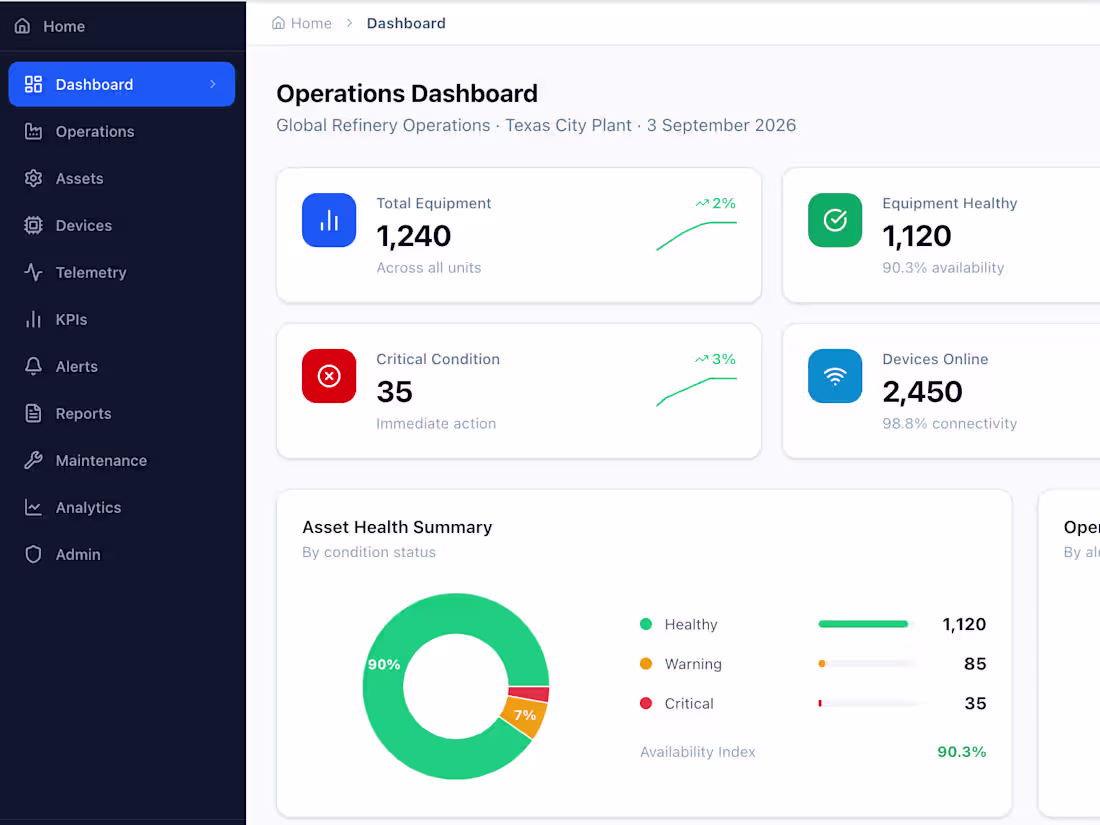Screen dimensions: 1100x825
Task: Click the Operations Dashboard heading
Action: tap(407, 93)
